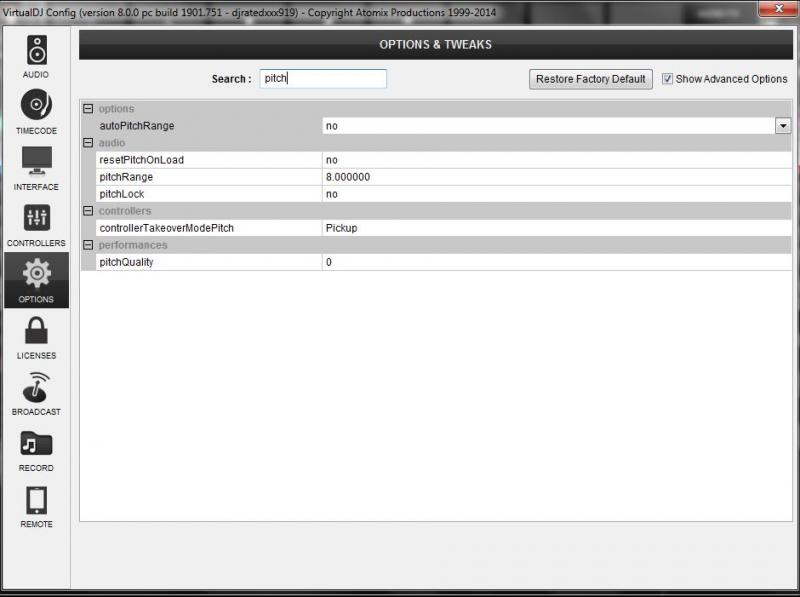Select the Options gear icon
Viewport: 800px width, 597px height.
[36, 273]
